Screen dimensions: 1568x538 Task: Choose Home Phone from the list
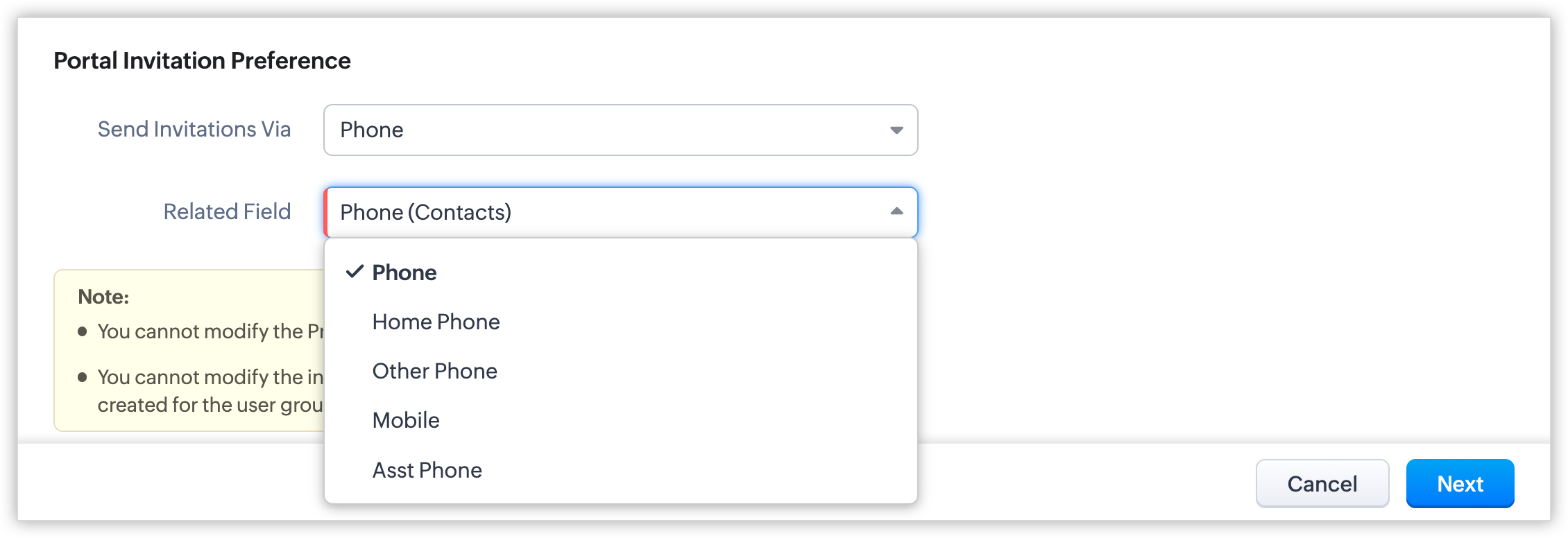pos(436,322)
